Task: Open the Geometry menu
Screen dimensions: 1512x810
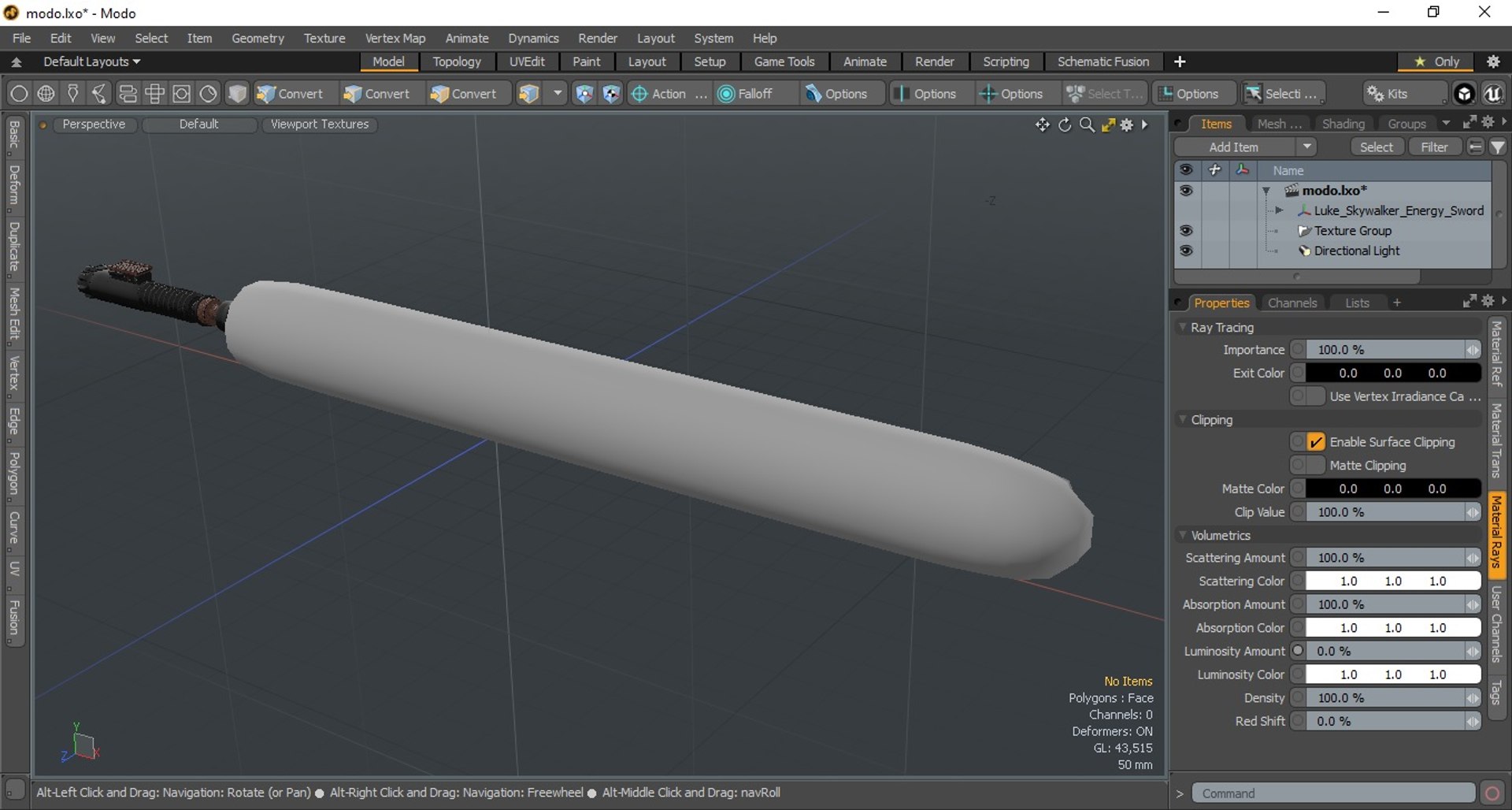Action: (258, 38)
